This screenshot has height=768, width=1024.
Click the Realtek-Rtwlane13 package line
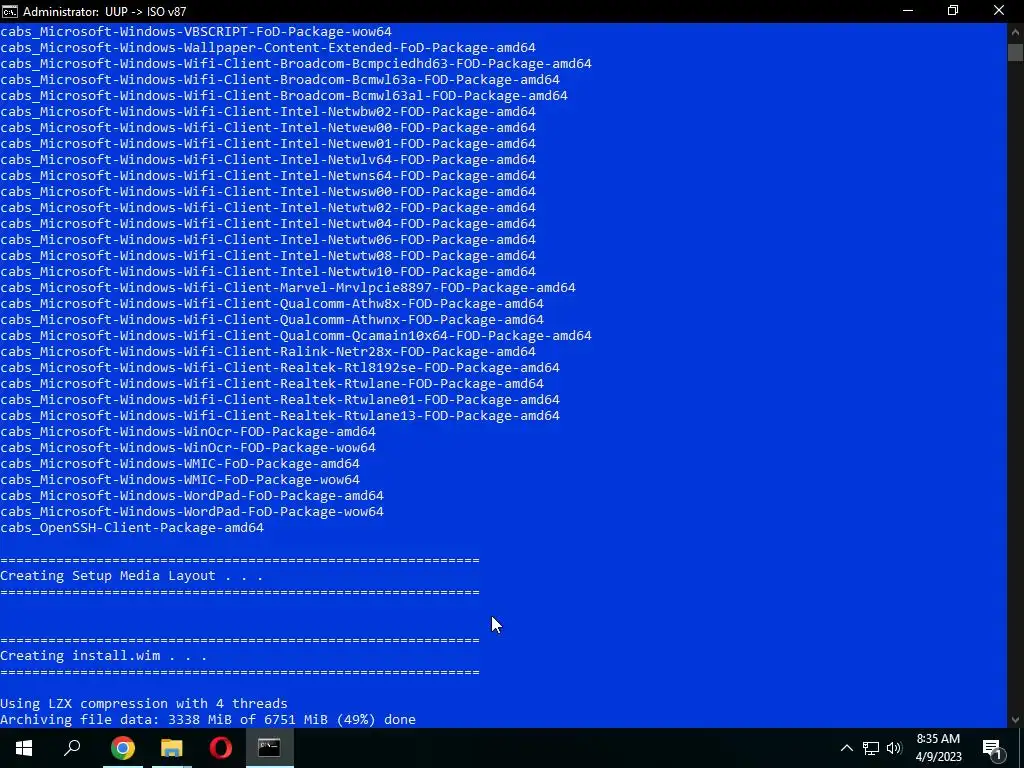point(280,416)
